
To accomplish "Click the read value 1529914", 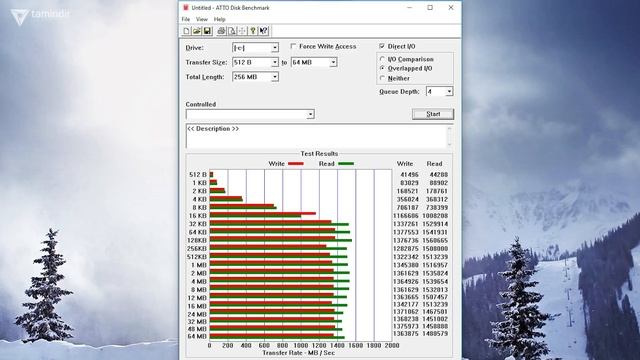I will click(435, 224).
